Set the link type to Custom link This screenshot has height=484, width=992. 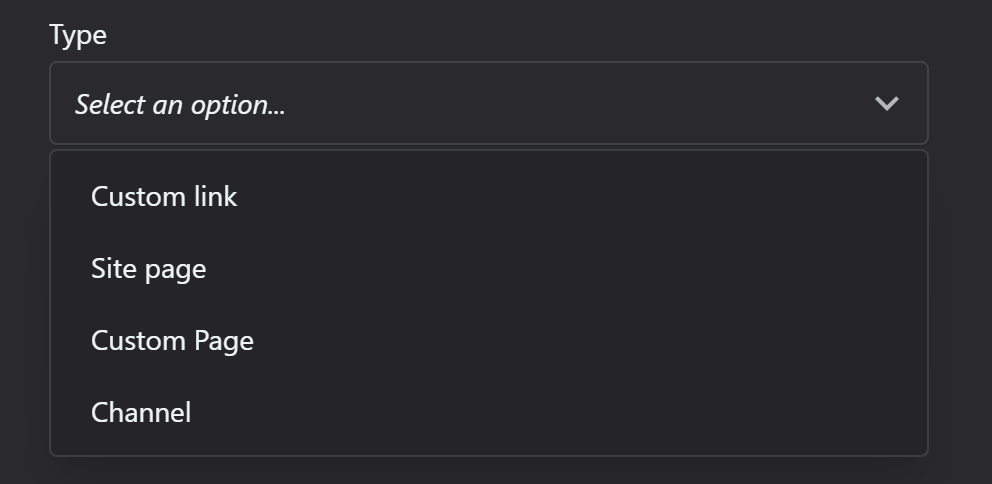coord(488,197)
